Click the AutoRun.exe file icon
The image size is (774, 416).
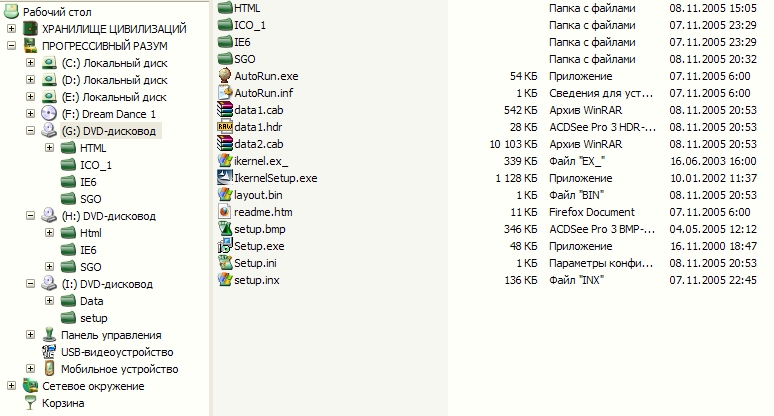[x=226, y=76]
